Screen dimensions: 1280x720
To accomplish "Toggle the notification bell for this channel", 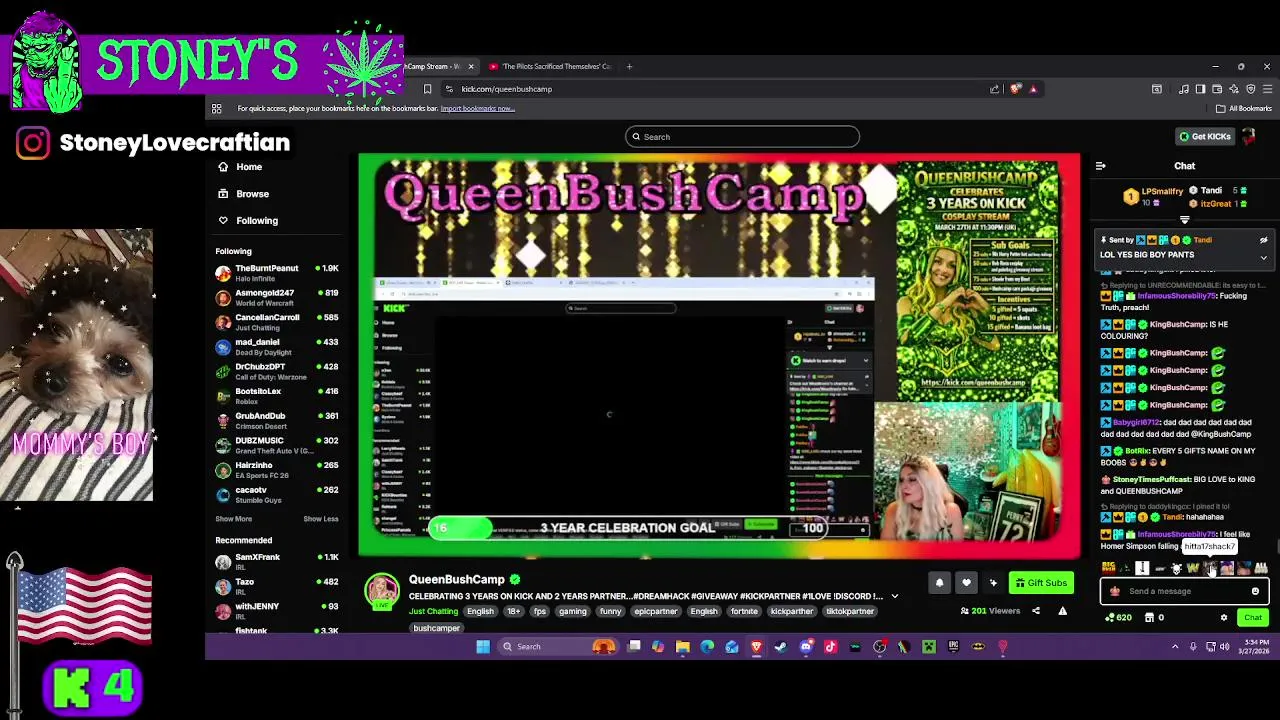I will (939, 583).
